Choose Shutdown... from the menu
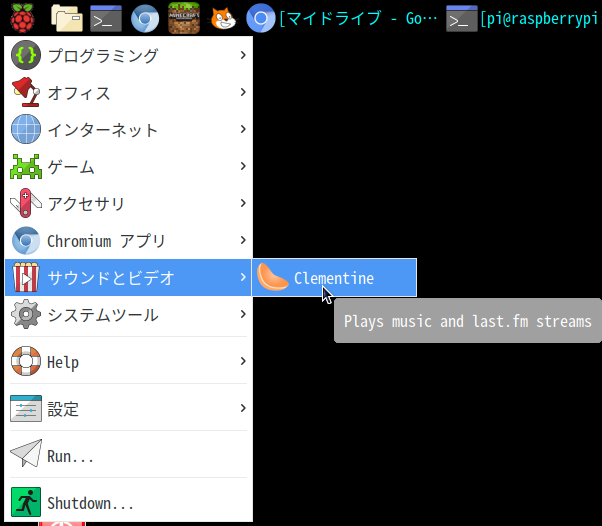This screenshot has width=602, height=526. [x=129, y=502]
